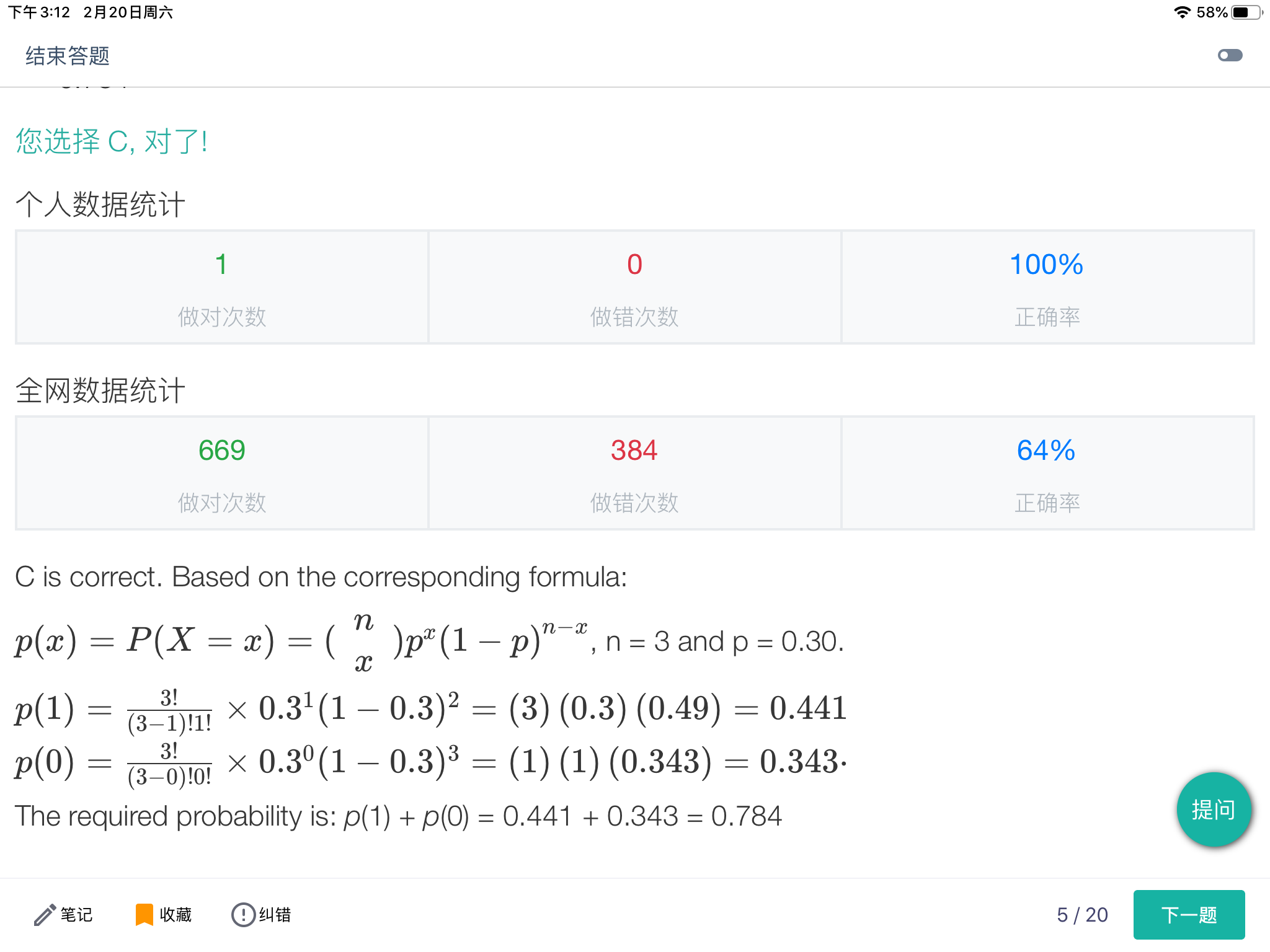This screenshot has height=952, width=1270.
Task: Tap the Wi-Fi status icon
Action: point(1183,12)
